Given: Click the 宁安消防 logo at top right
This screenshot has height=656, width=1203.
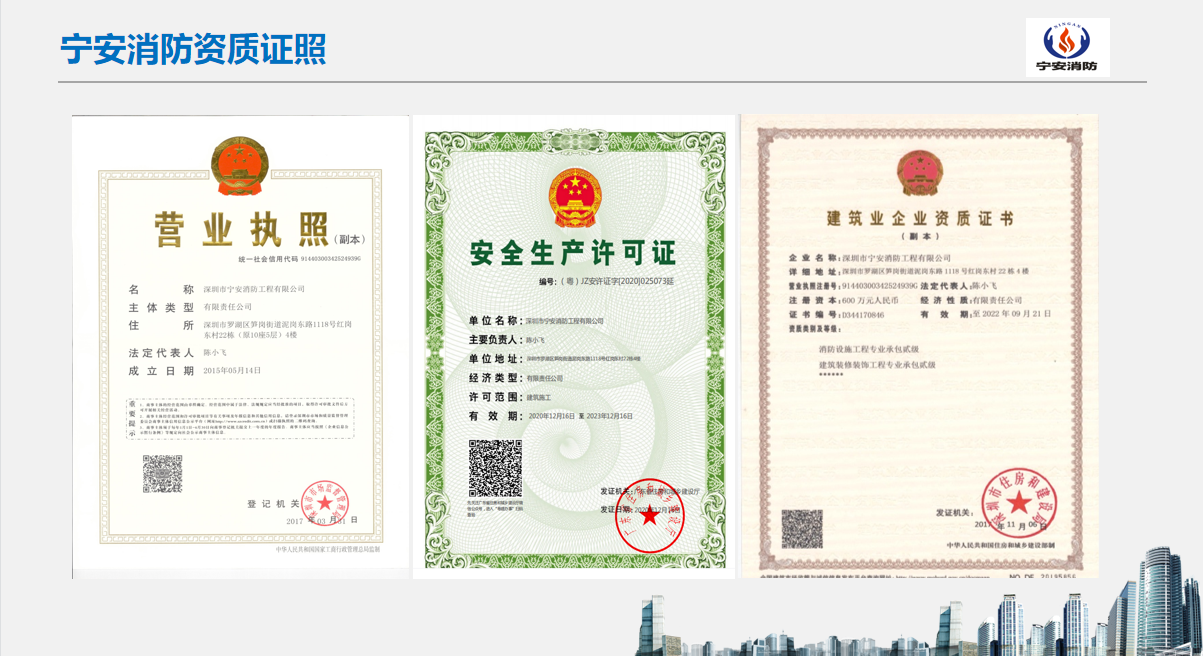Looking at the screenshot, I should click(1067, 47).
